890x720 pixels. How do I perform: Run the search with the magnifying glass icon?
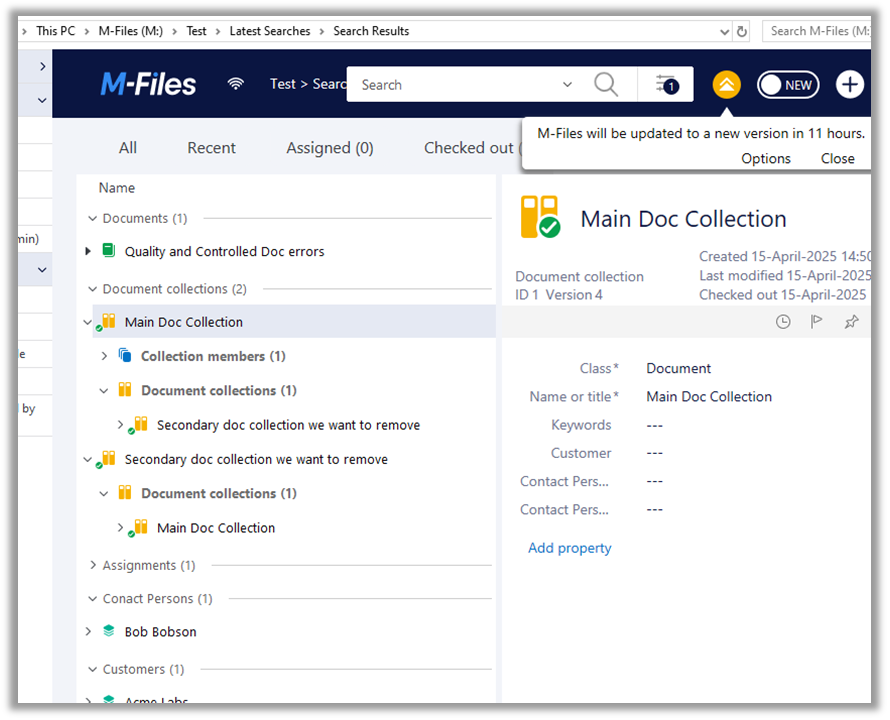coord(606,84)
